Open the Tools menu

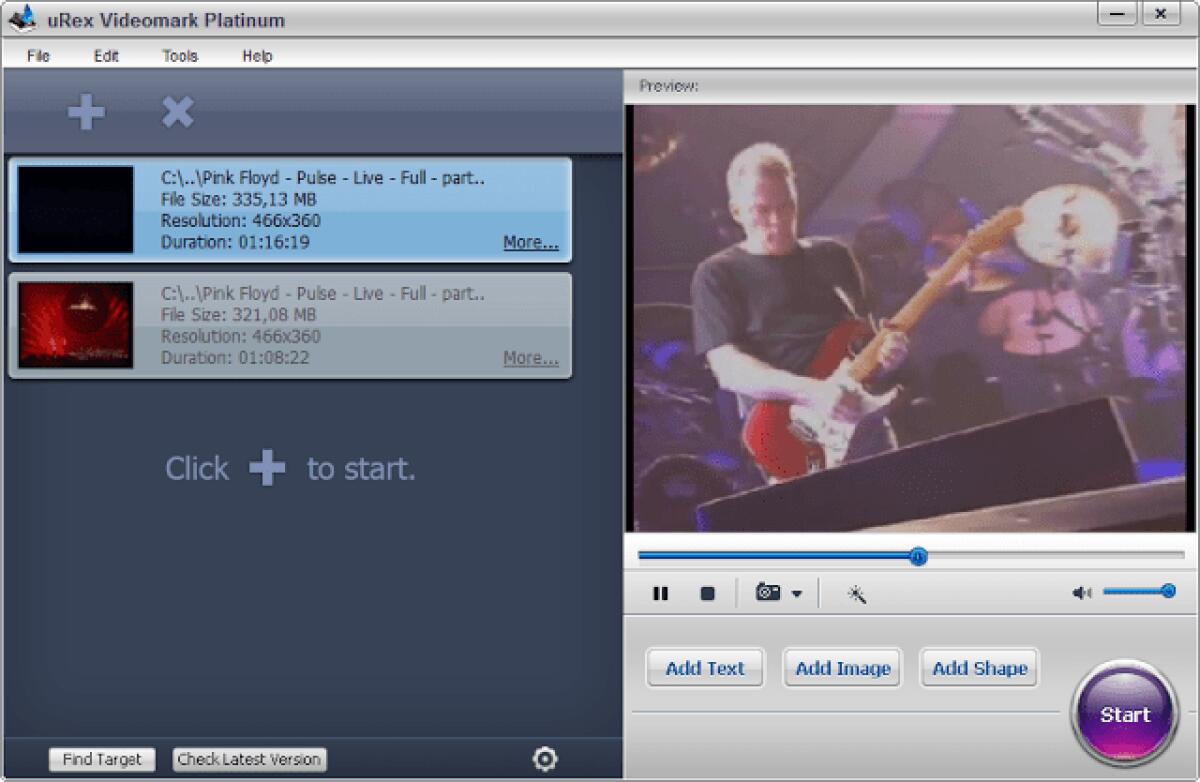click(x=179, y=56)
